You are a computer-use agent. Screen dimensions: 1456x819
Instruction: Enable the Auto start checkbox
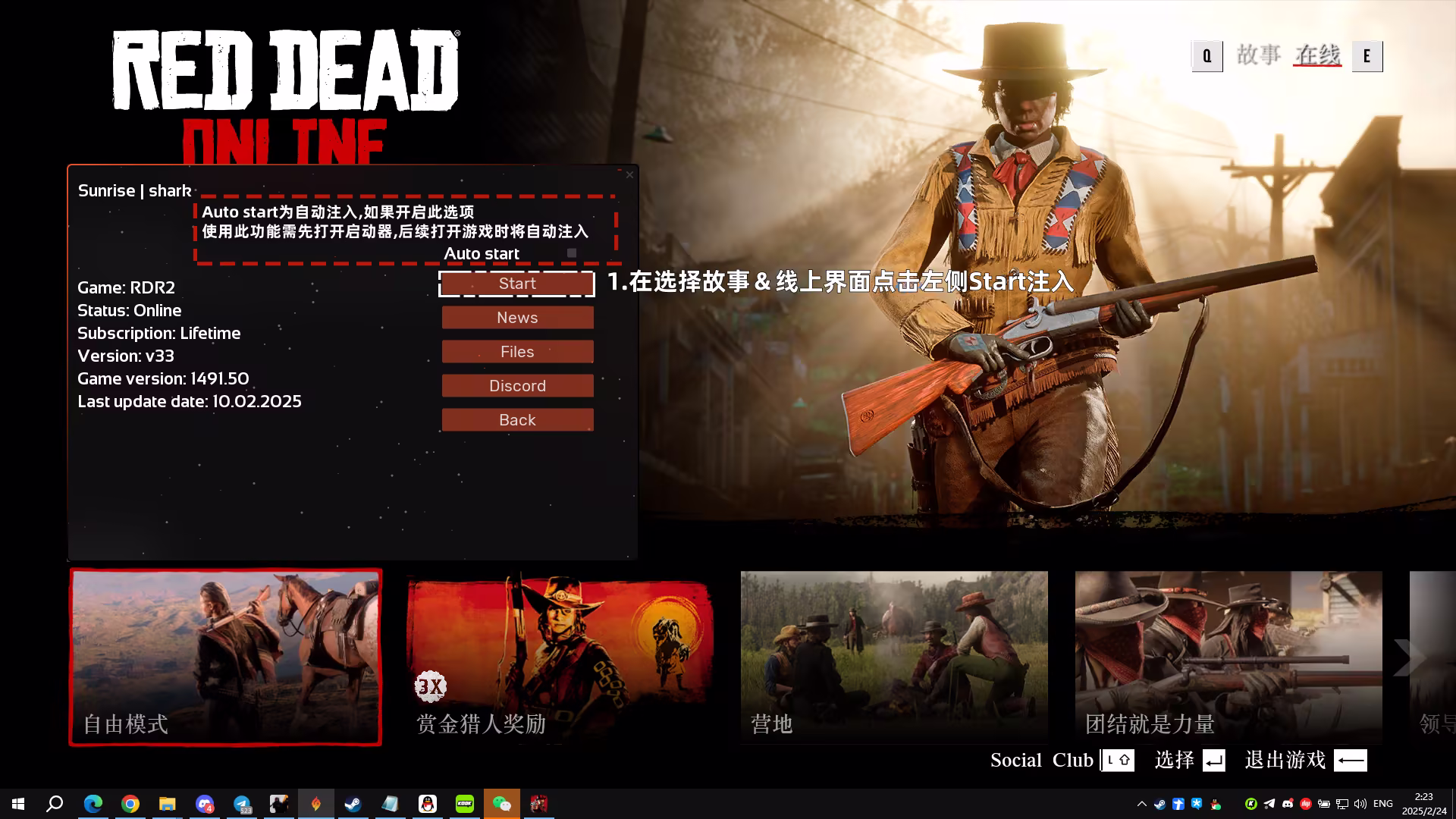point(572,253)
